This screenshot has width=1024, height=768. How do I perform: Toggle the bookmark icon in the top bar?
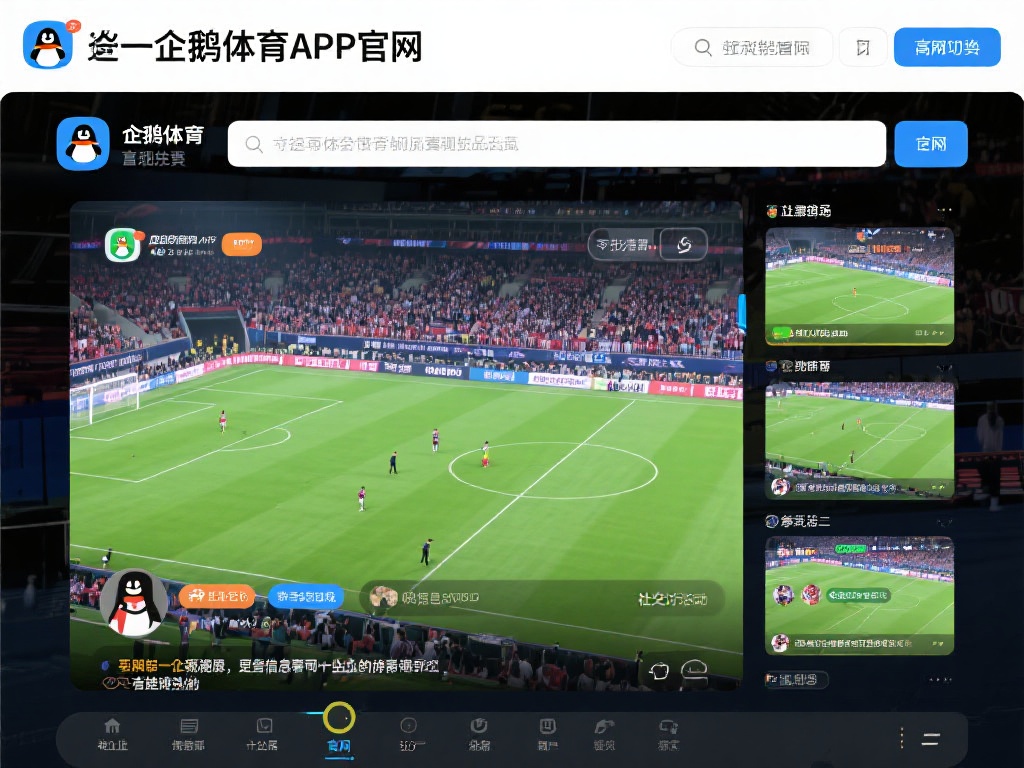[x=862, y=47]
